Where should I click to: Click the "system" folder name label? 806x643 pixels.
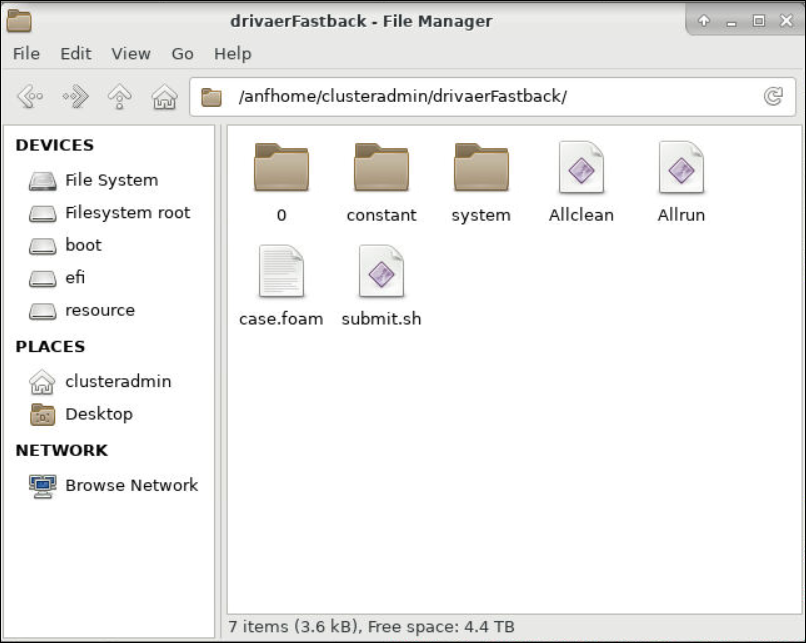click(481, 215)
